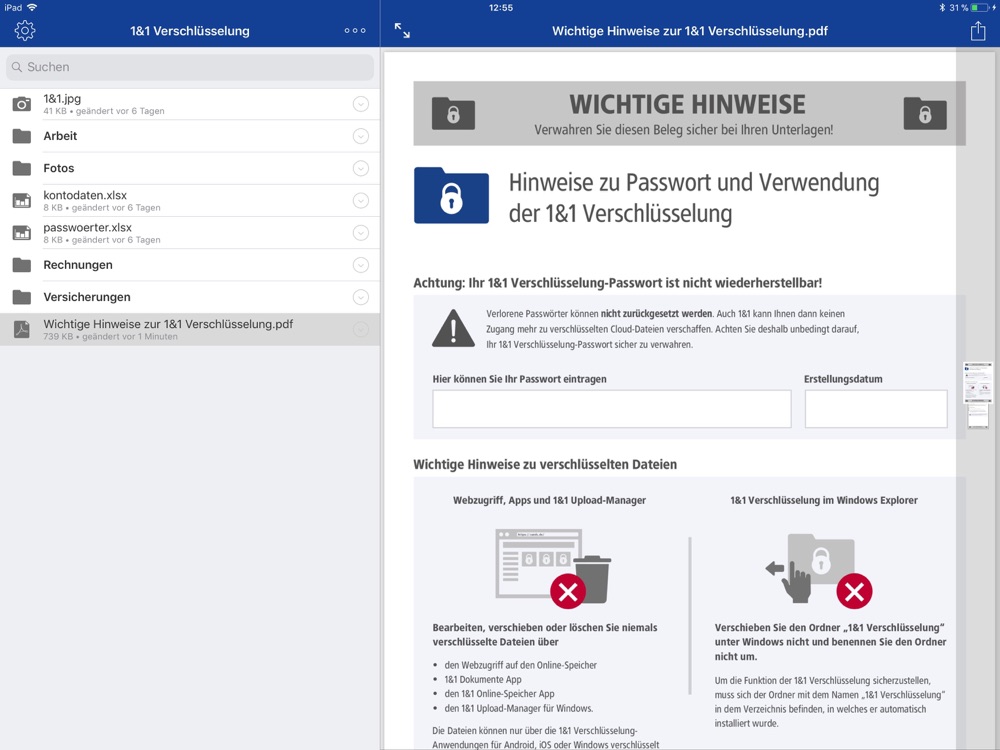
Task: Click heading 'Wichtige Hinweise zu verschlüsselten Dateien'
Action: 545,464
